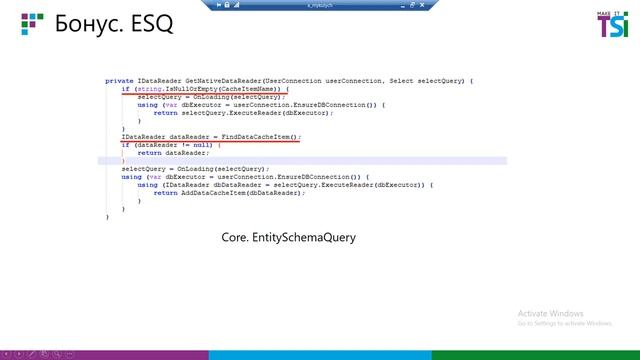Screen dimensions: 640x360
Task: Activate the slideshow zoom magnifier
Action: point(57,354)
